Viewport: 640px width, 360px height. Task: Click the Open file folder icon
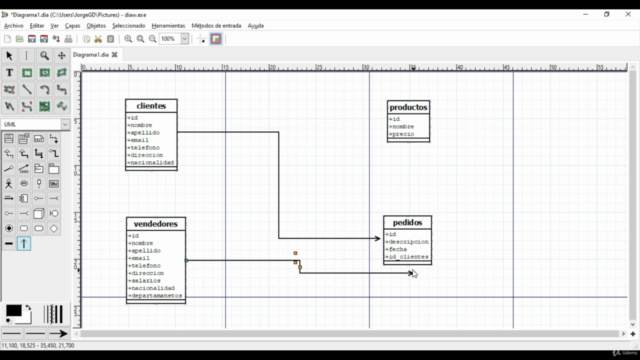pyautogui.click(x=19, y=39)
